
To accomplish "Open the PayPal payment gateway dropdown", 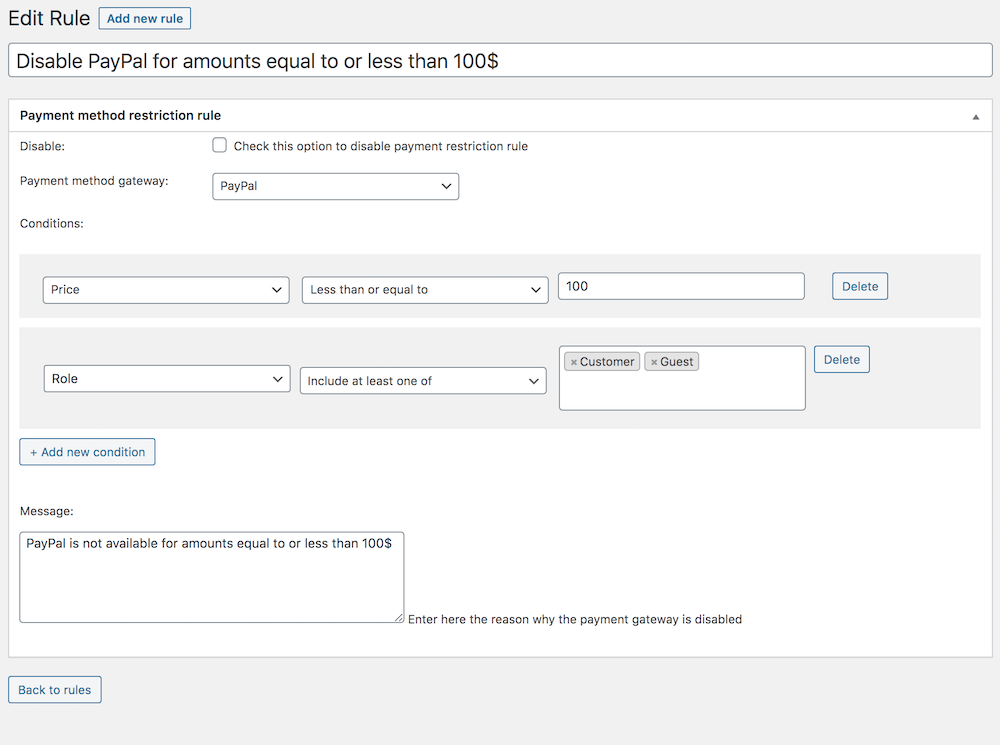I will (x=335, y=186).
